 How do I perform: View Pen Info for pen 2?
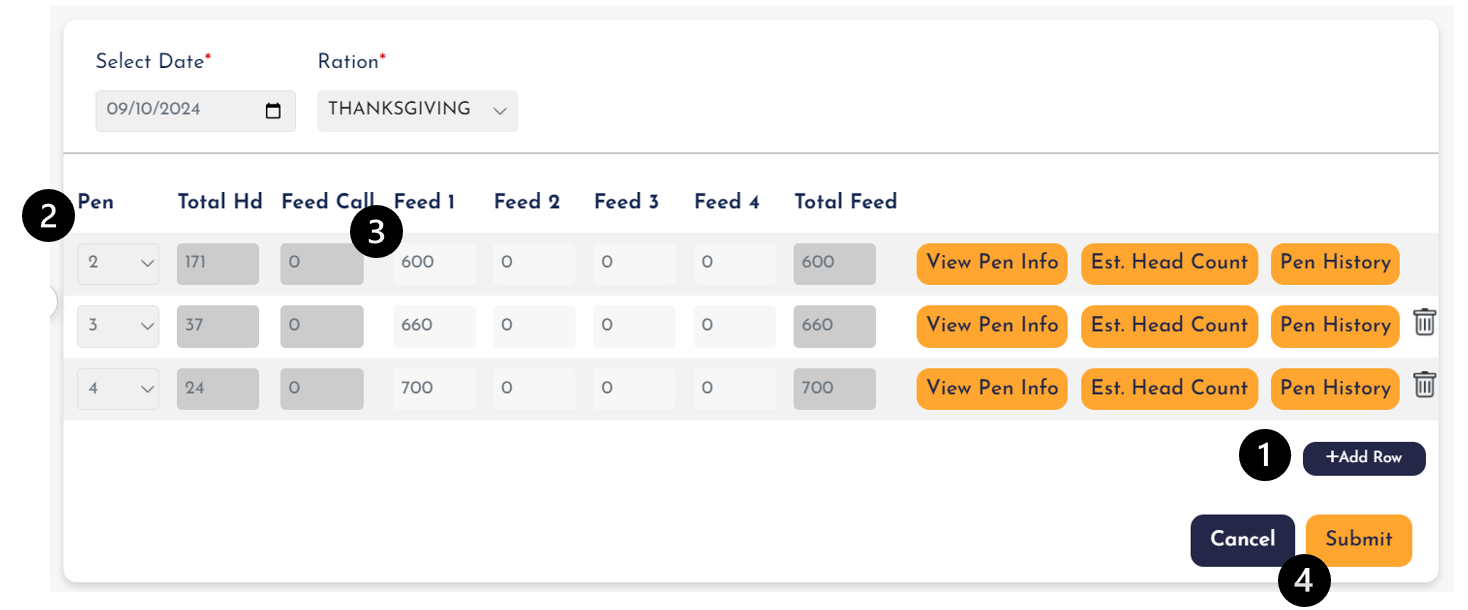point(992,263)
